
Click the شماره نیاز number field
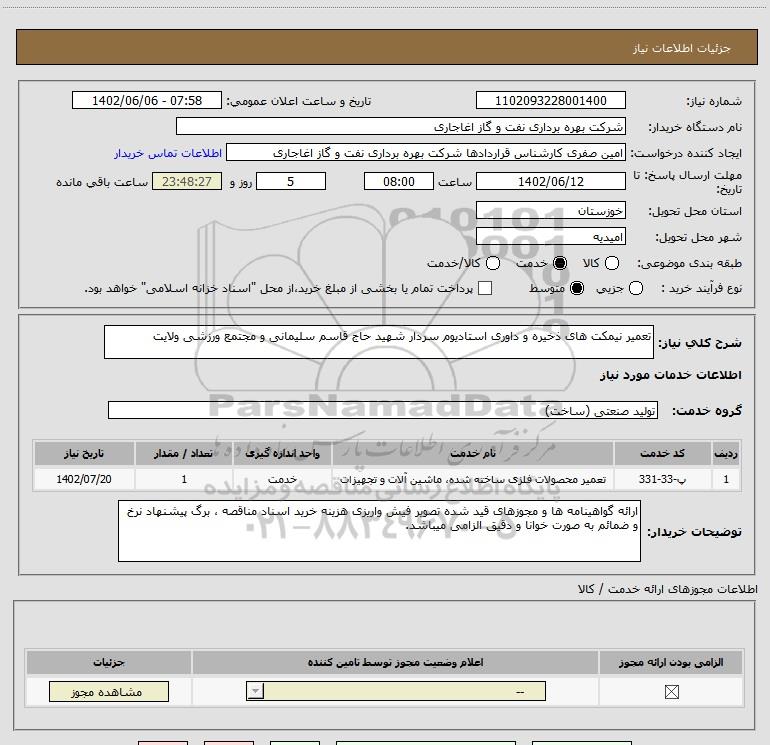click(550, 101)
